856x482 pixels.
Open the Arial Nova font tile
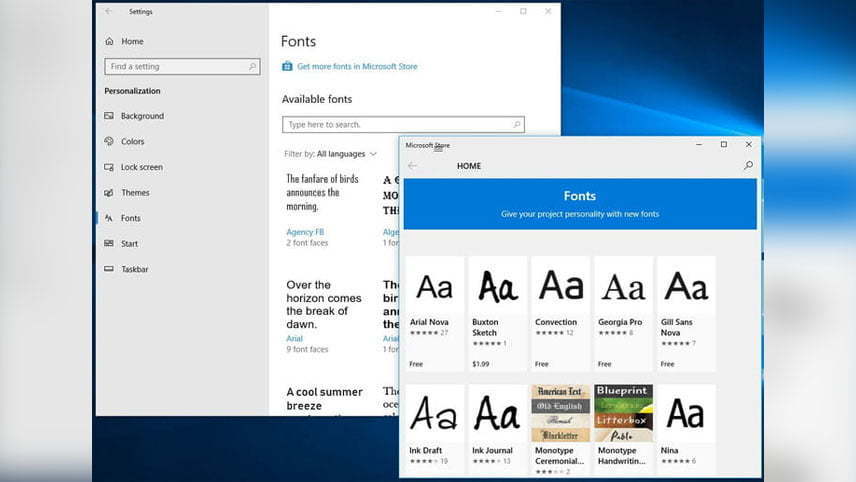click(x=435, y=314)
